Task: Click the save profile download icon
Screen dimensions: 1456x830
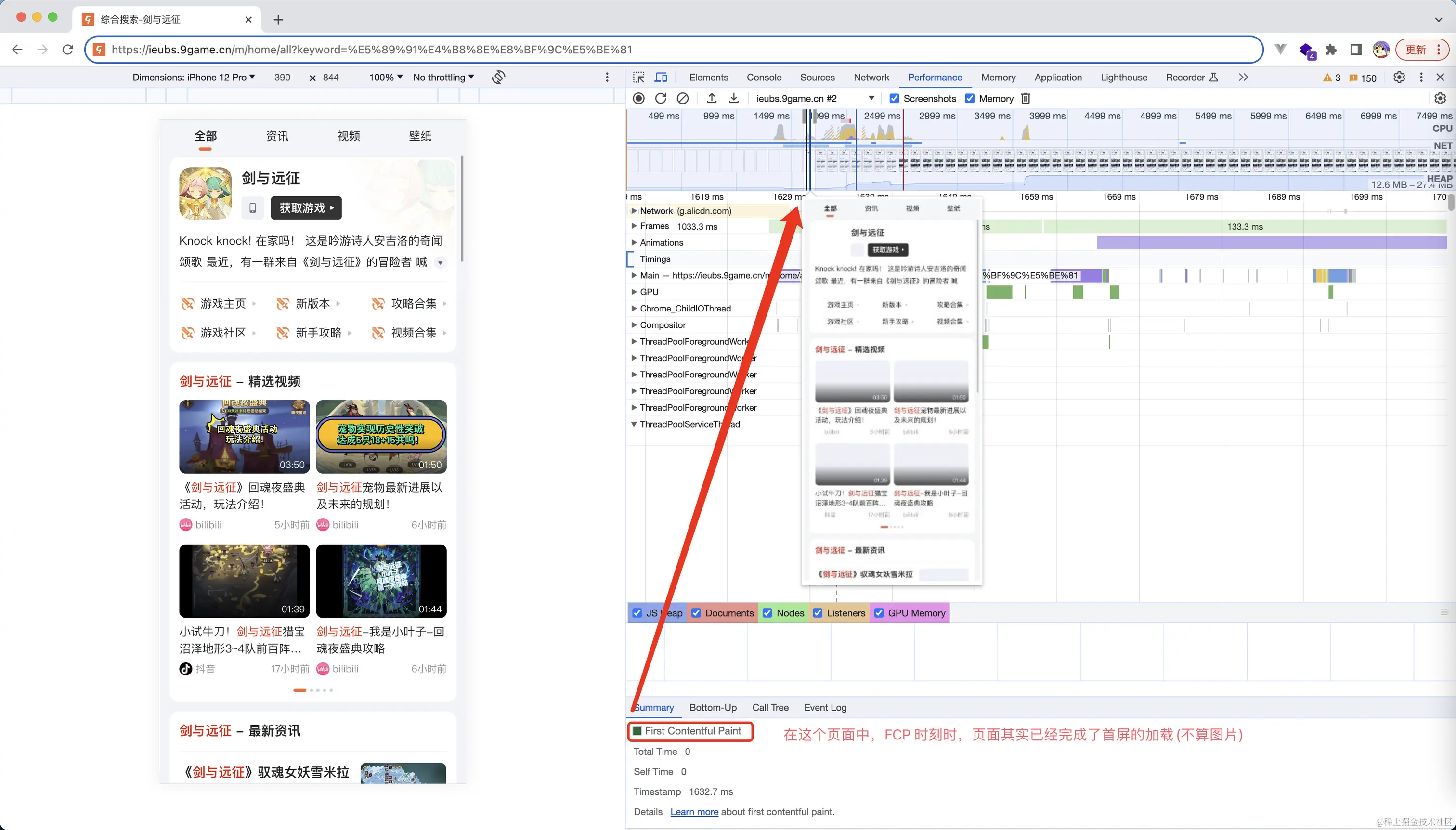Action: pyautogui.click(x=734, y=99)
